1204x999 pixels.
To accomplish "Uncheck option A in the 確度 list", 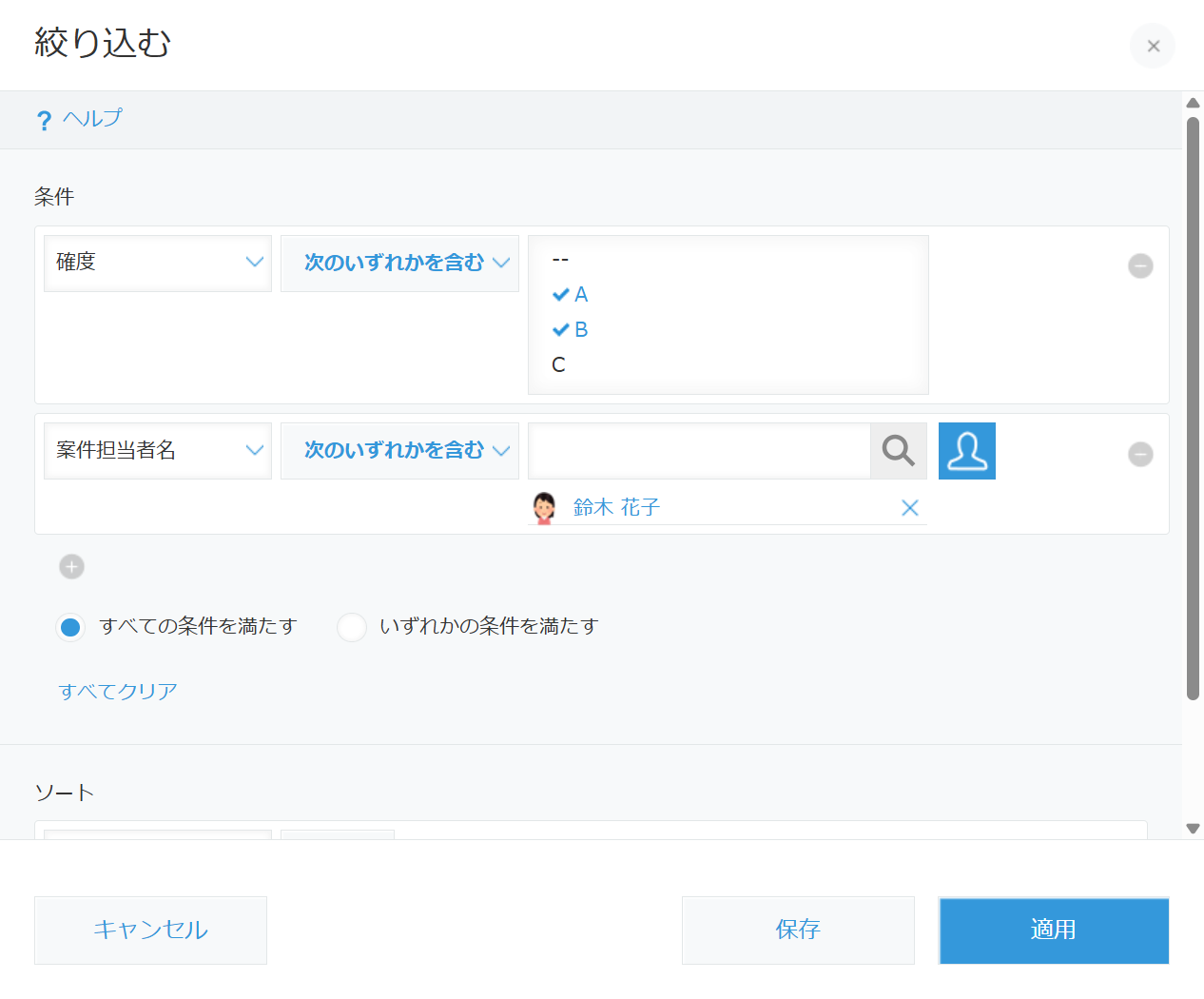I will 571,294.
